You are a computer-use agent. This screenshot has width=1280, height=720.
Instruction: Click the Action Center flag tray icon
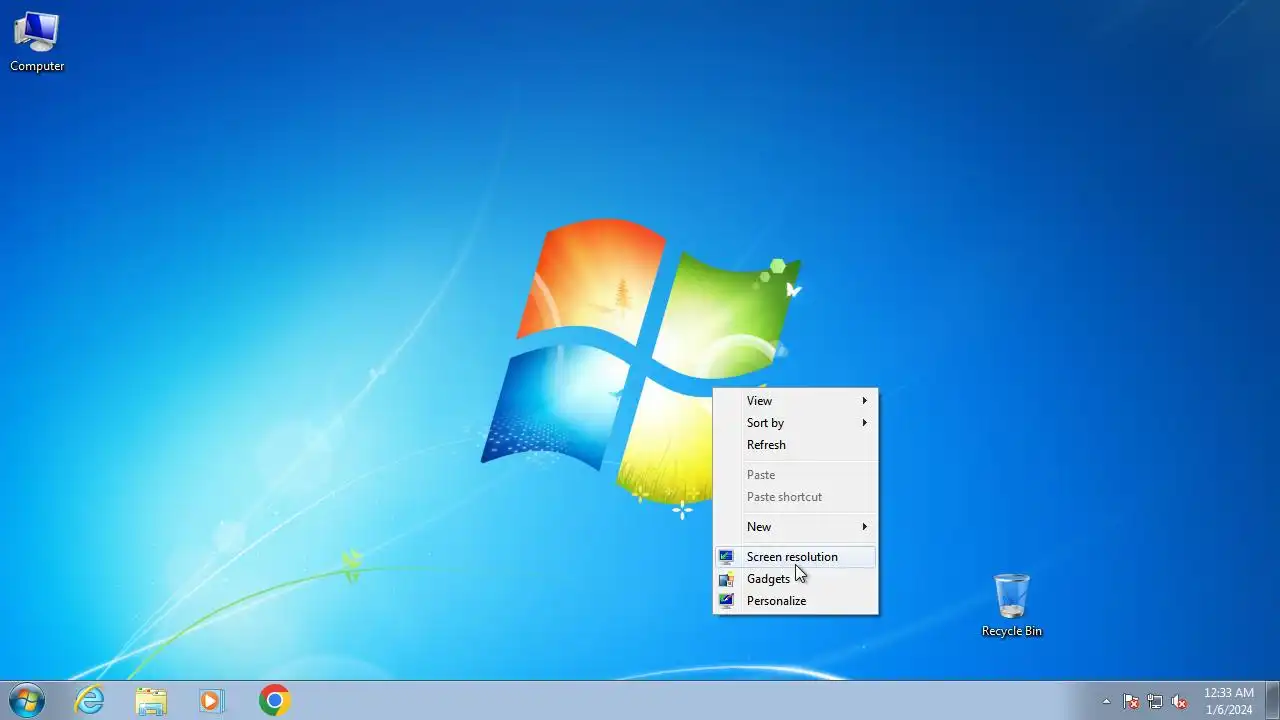pos(1131,701)
